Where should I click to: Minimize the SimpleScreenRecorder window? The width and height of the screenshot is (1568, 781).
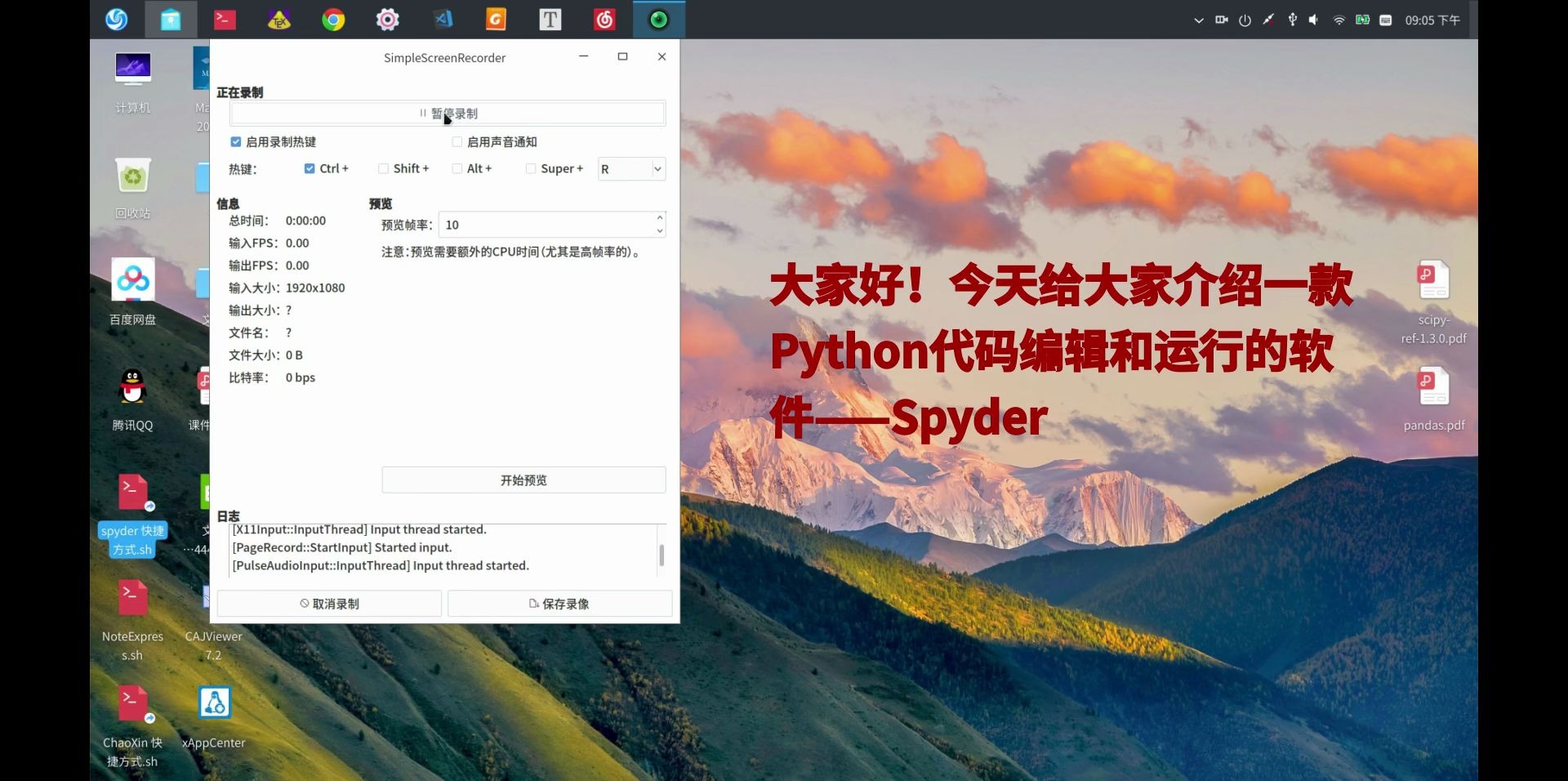click(x=584, y=56)
